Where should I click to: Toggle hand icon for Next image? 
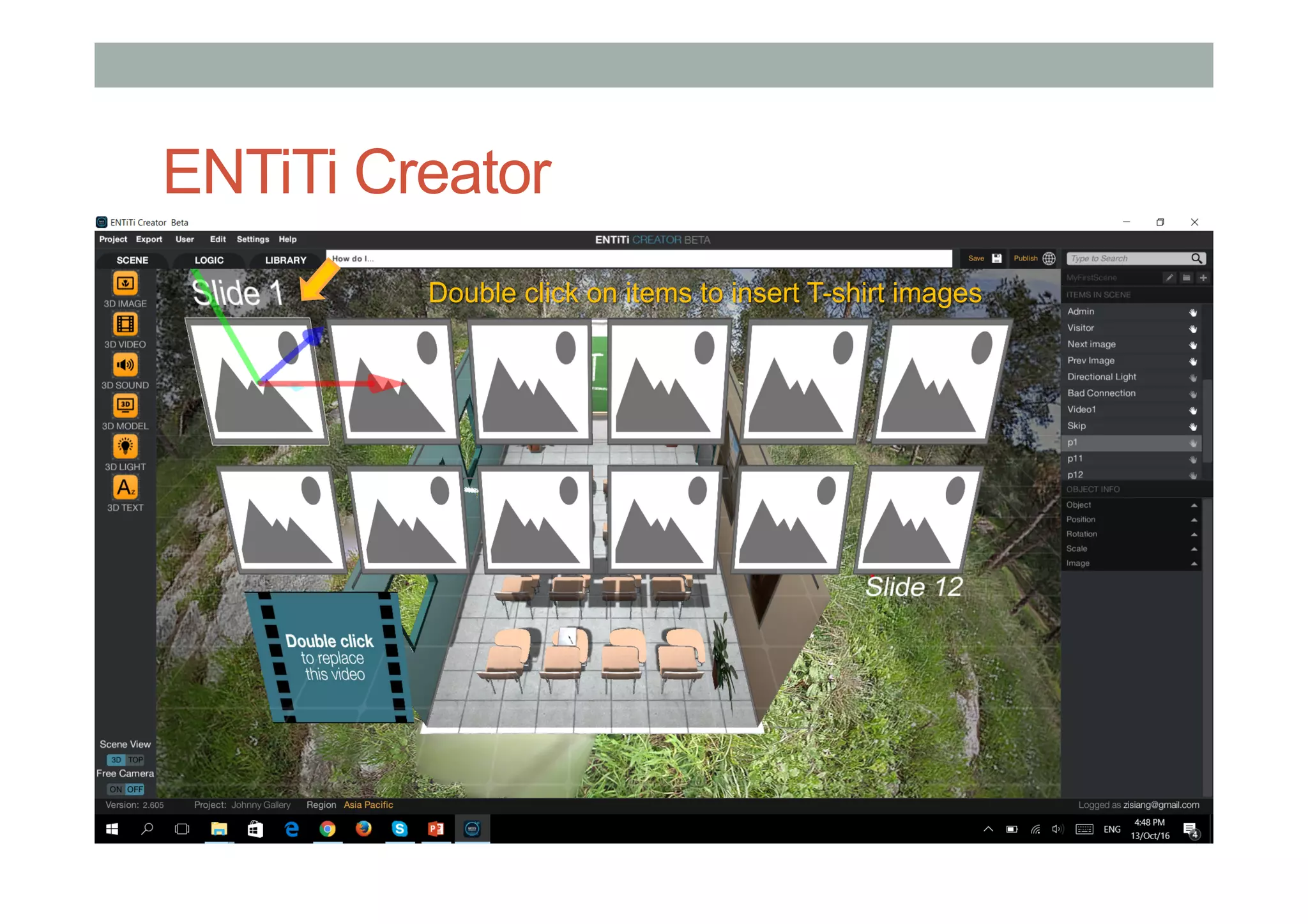(x=1192, y=345)
